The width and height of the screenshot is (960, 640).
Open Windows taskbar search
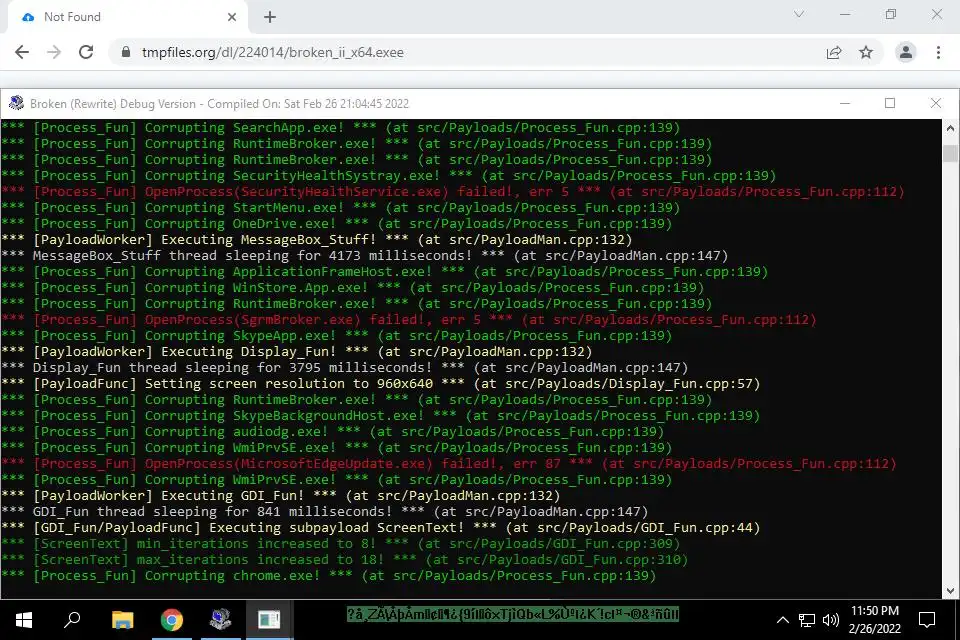(72, 620)
